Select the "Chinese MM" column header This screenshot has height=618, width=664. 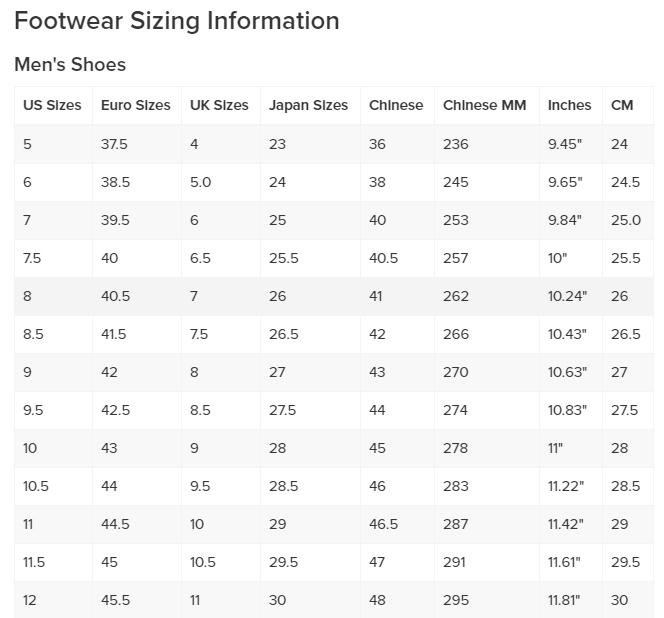pos(484,105)
